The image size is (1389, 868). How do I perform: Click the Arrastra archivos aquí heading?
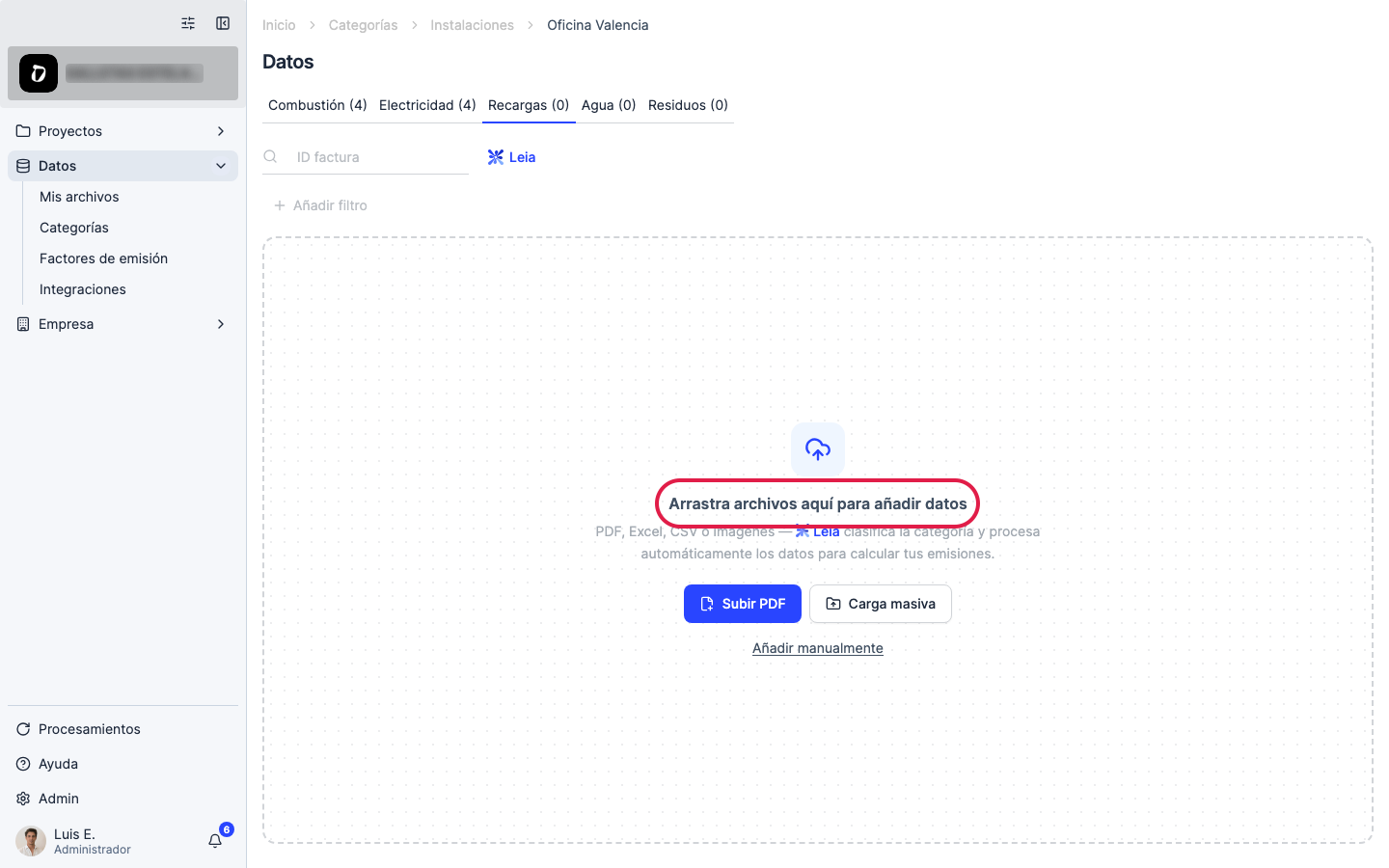pyautogui.click(x=818, y=503)
